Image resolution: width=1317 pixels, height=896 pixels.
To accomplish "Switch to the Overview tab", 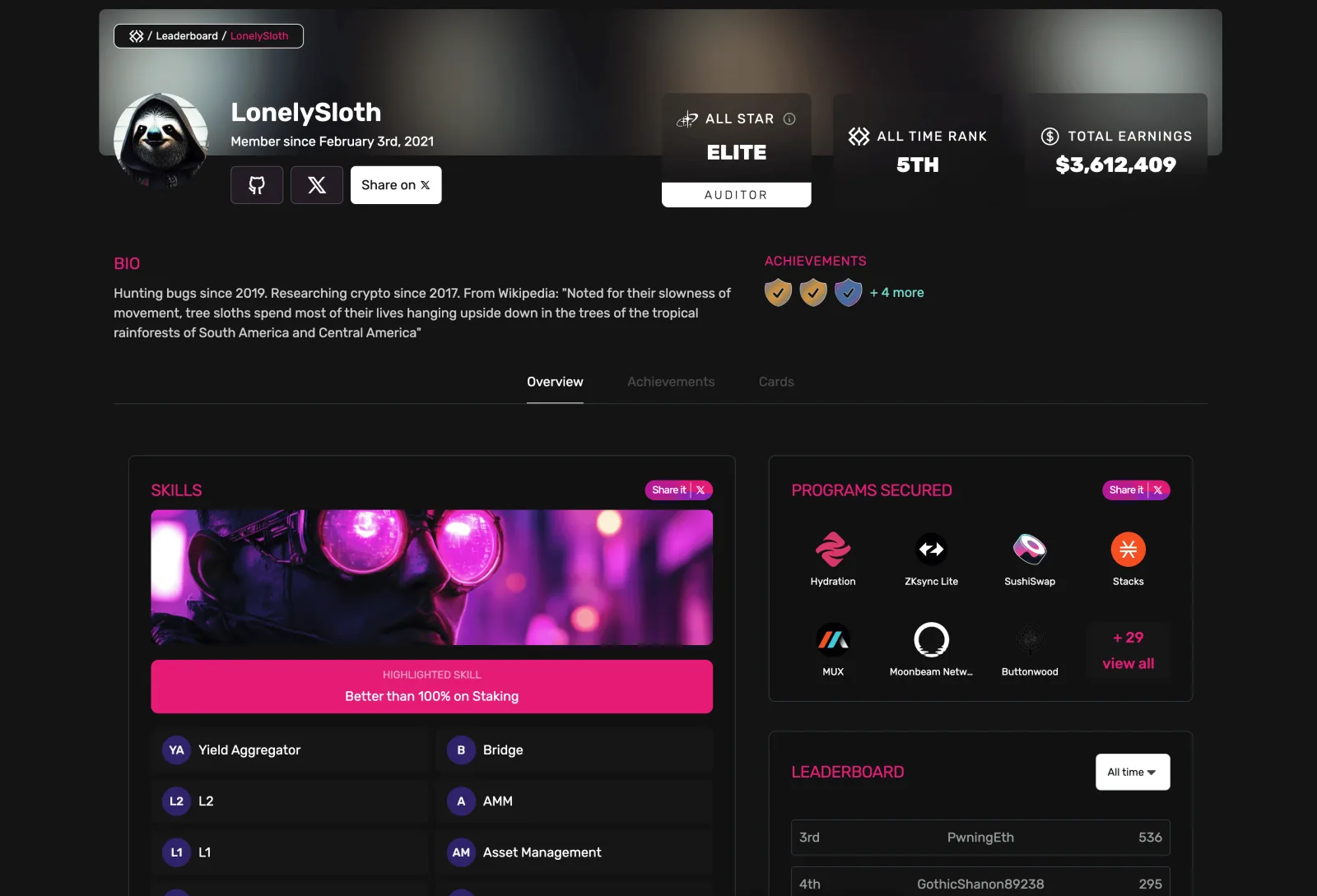I will click(x=555, y=382).
